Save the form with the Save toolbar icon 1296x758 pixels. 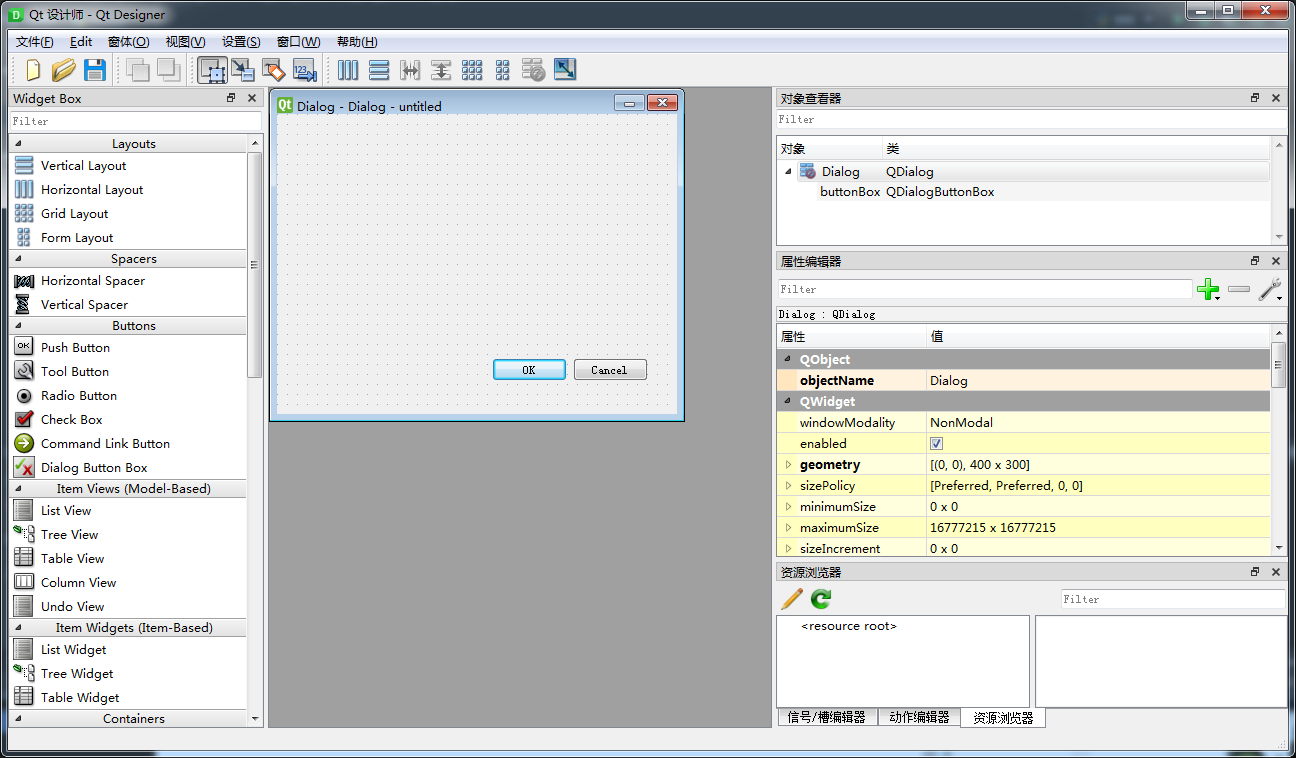point(93,70)
